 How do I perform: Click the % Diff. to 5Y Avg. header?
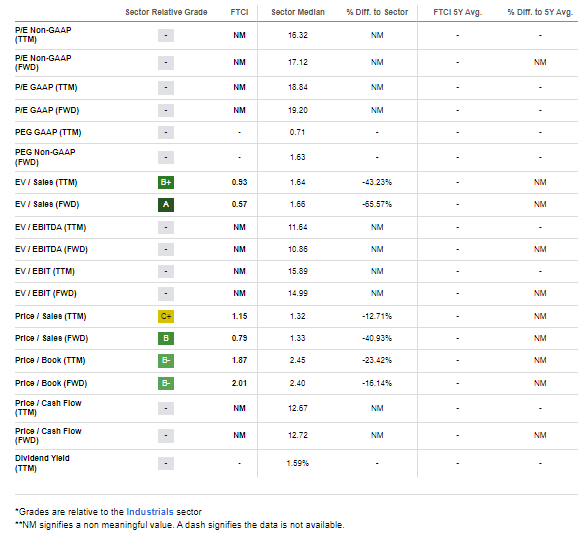pos(540,12)
